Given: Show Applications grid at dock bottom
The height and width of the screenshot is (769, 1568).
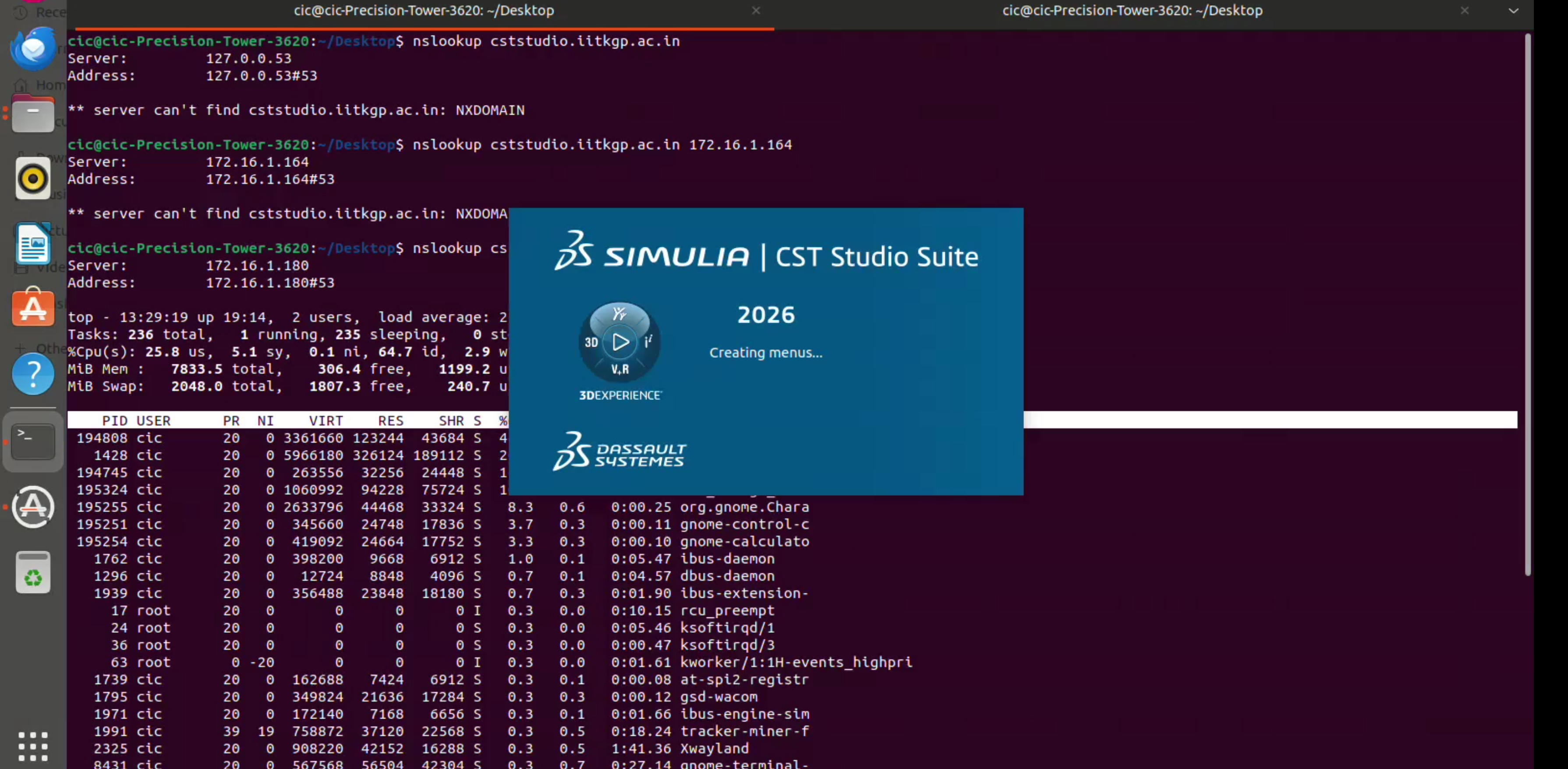Looking at the screenshot, I should (33, 746).
